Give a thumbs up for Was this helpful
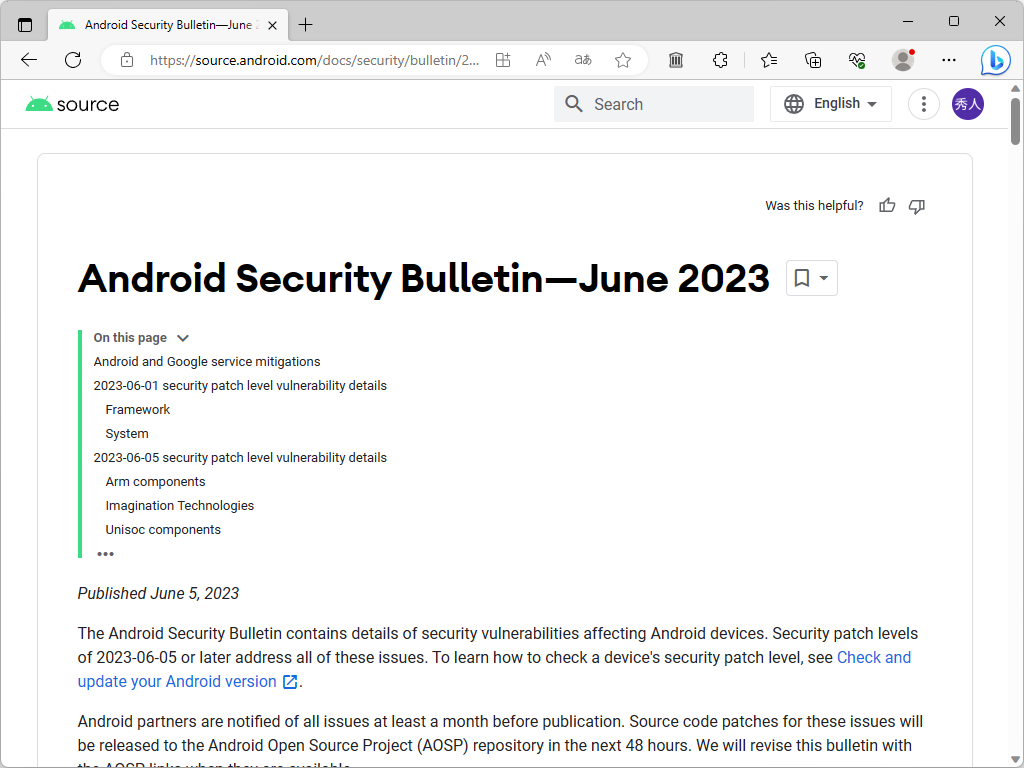Image resolution: width=1024 pixels, height=768 pixels. click(887, 205)
